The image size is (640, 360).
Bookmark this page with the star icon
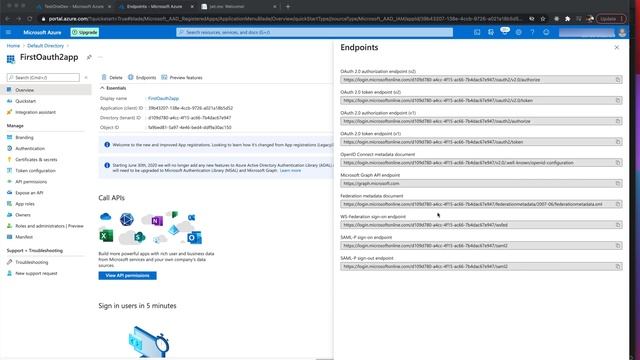[543, 19]
